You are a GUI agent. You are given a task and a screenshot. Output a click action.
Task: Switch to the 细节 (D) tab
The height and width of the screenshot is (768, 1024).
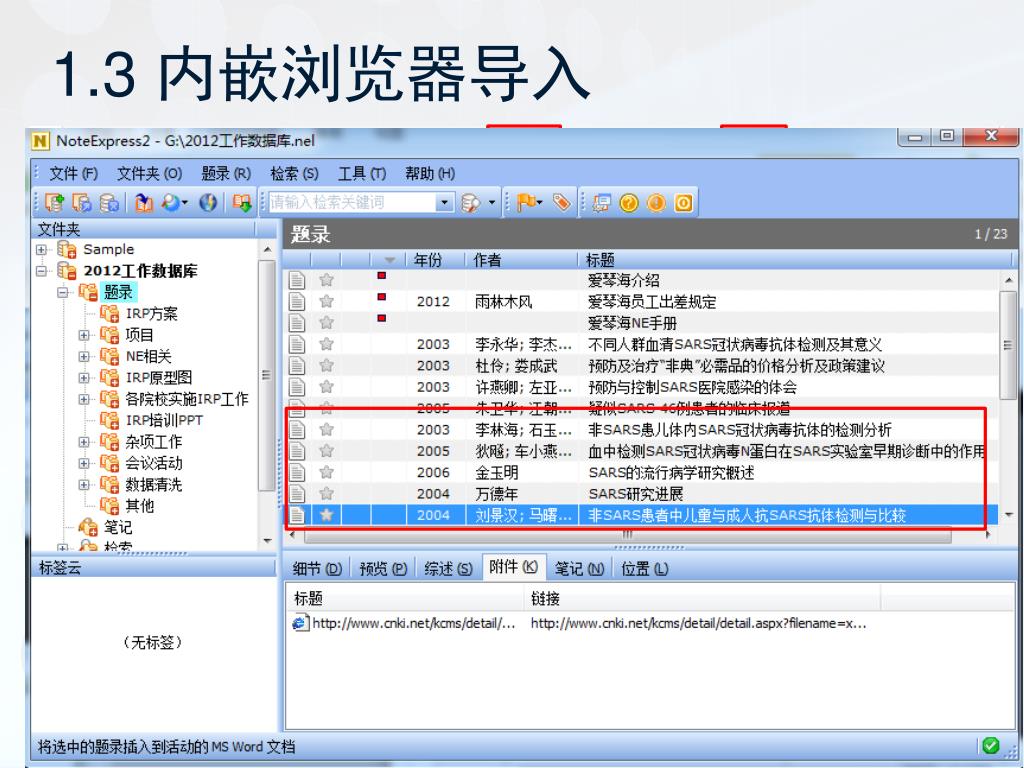(317, 569)
